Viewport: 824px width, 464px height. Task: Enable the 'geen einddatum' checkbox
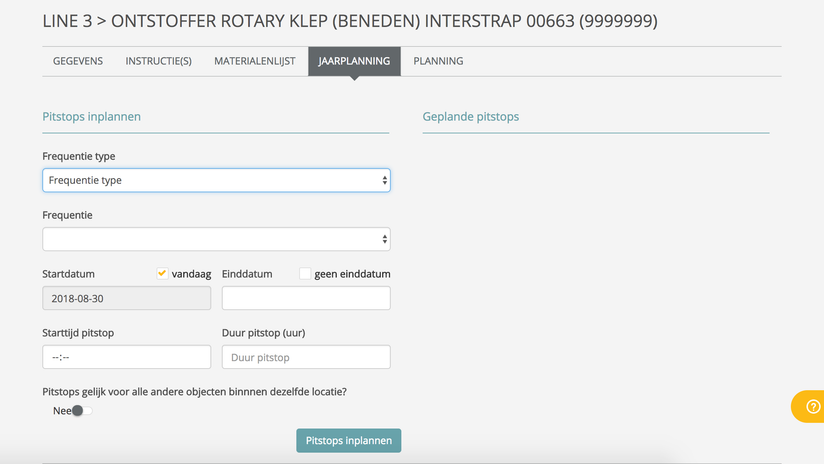point(305,274)
